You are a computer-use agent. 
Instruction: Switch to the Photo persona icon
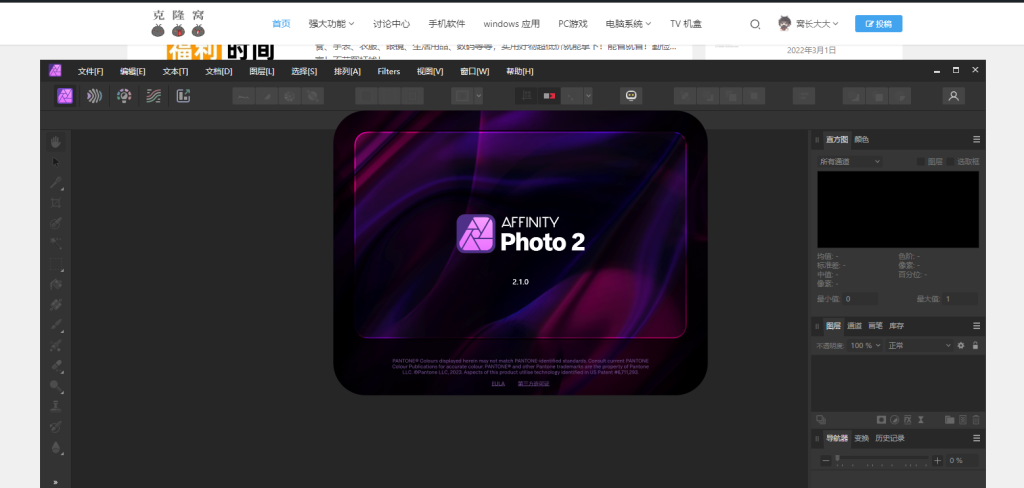pos(65,96)
